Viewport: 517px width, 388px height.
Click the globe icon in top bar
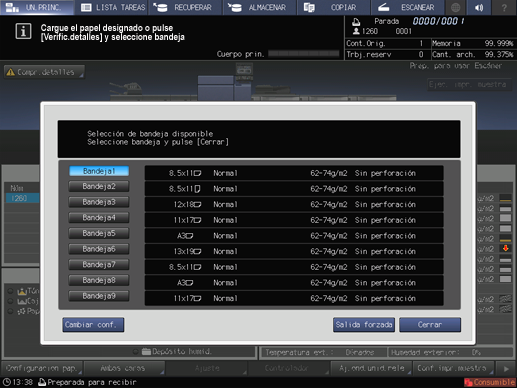pos(455,7)
